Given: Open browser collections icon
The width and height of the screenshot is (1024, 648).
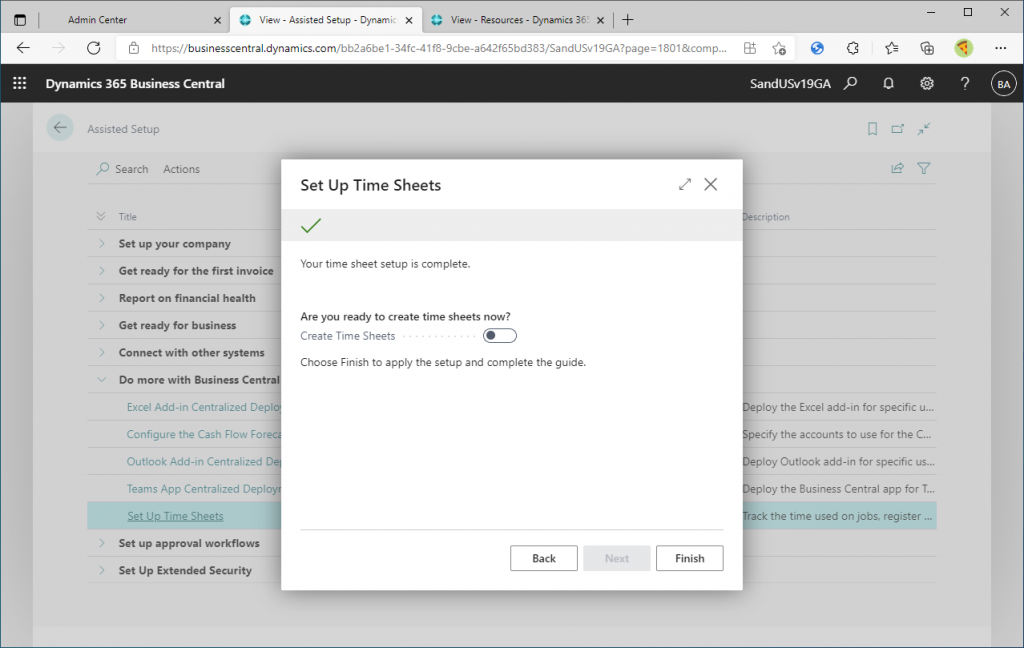Looking at the screenshot, I should (927, 48).
